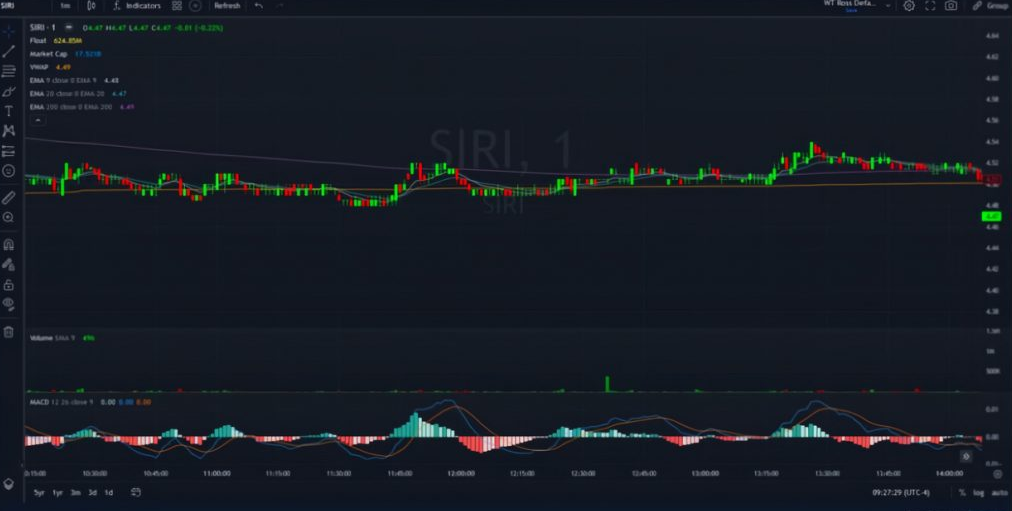The height and width of the screenshot is (511, 1012).
Task: Toggle auto scale mode
Action: [998, 493]
